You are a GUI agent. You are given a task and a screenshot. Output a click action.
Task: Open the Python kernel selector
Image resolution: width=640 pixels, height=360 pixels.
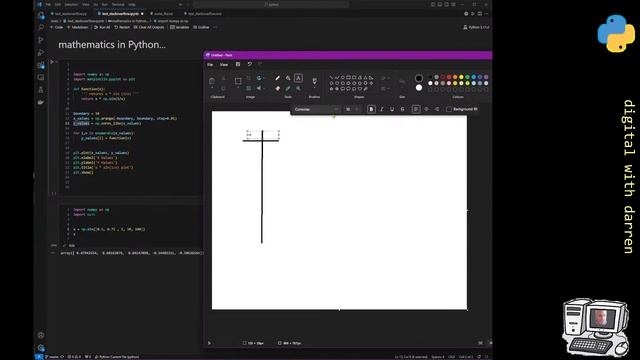point(476,27)
